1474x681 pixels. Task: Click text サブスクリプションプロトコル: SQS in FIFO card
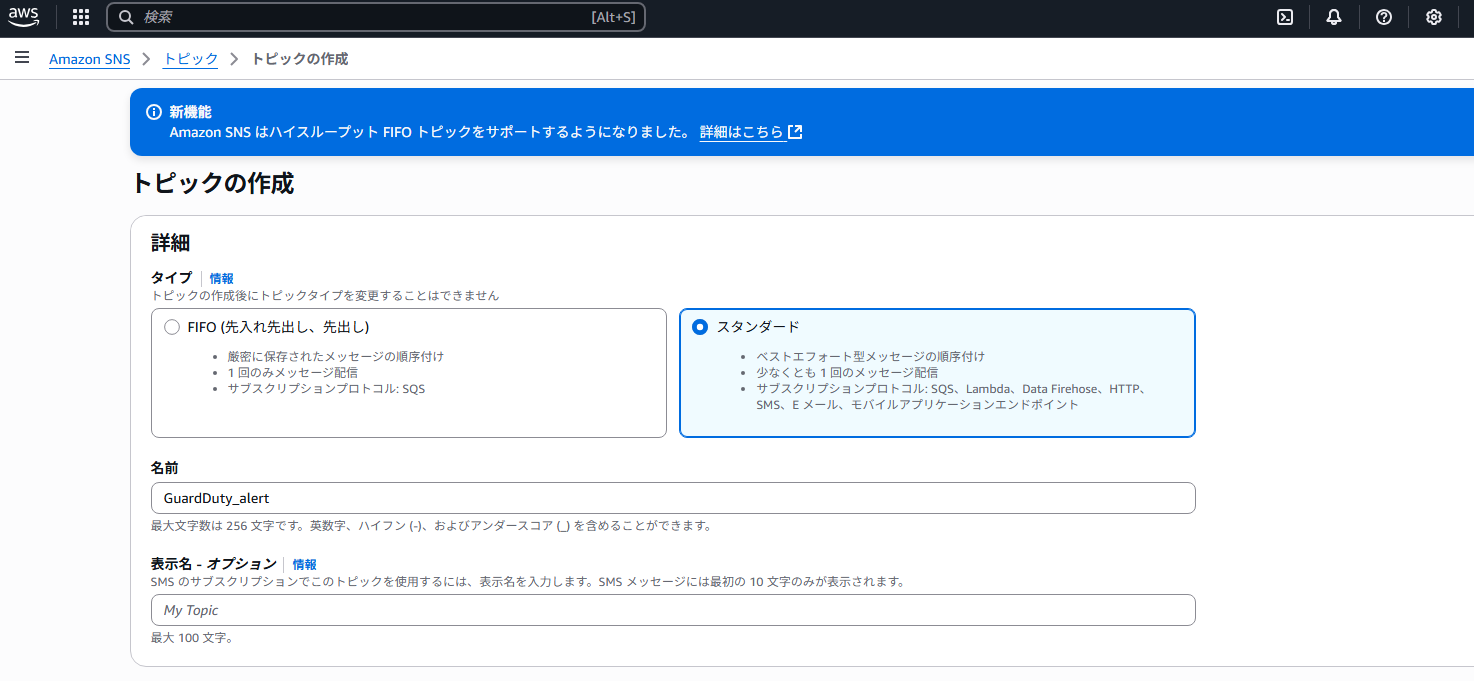pos(326,388)
